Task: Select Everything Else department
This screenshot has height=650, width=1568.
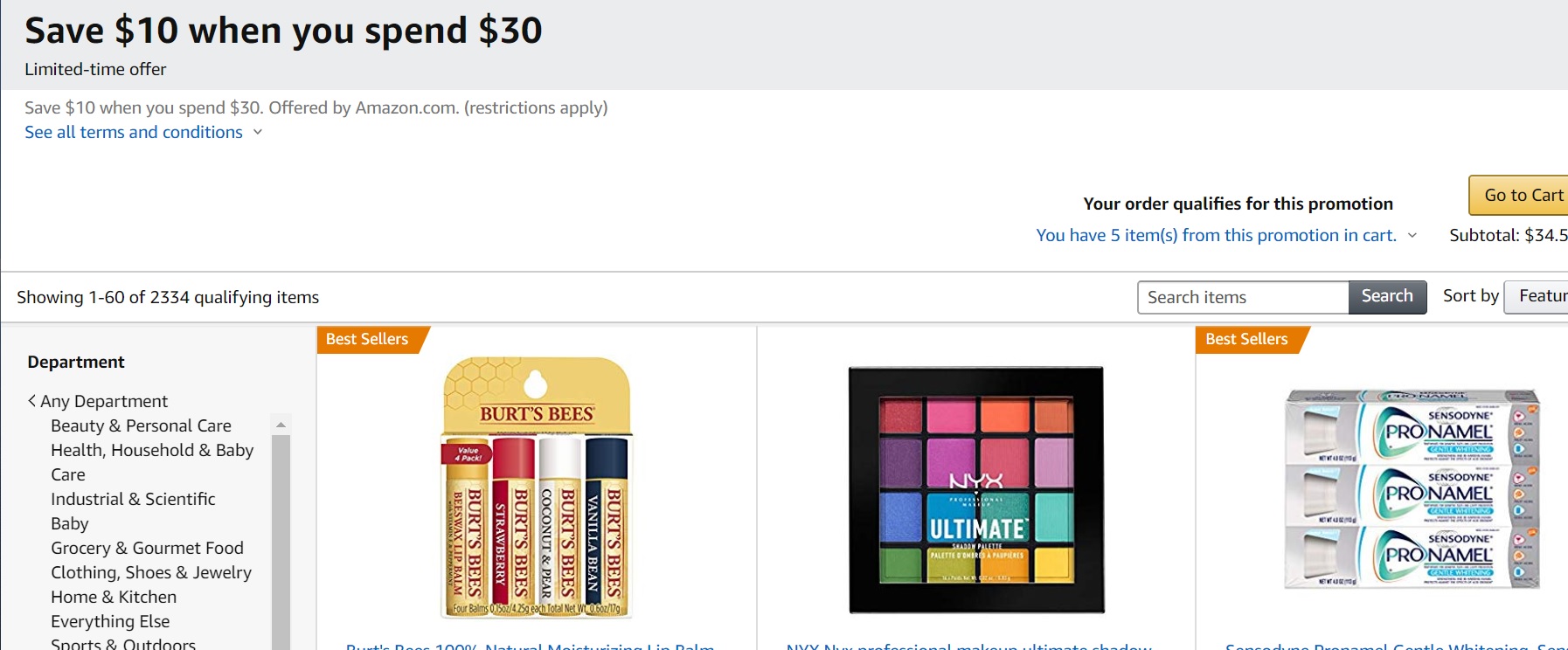Action: point(110,621)
